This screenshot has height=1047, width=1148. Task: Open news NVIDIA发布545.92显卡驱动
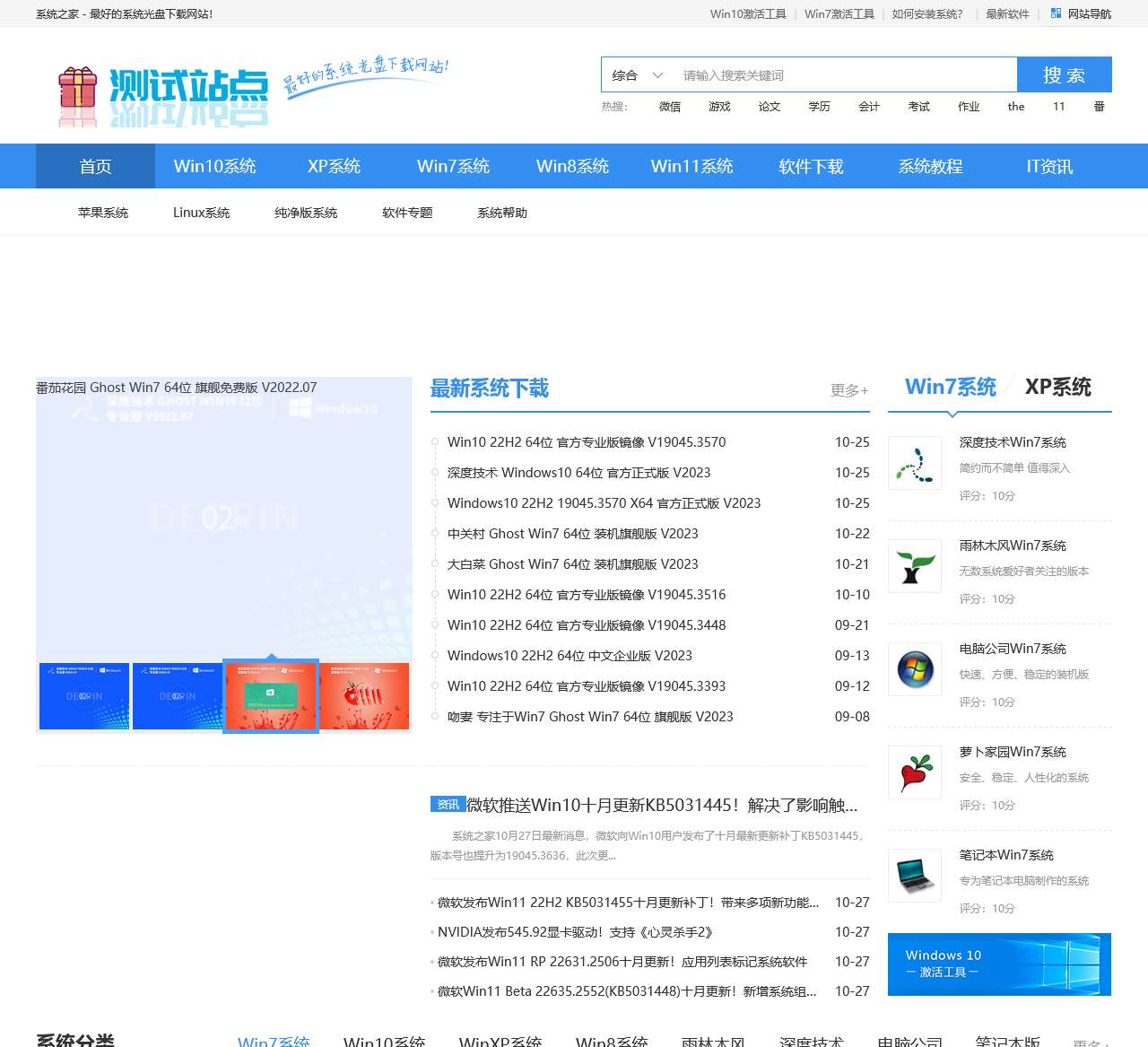[575, 932]
